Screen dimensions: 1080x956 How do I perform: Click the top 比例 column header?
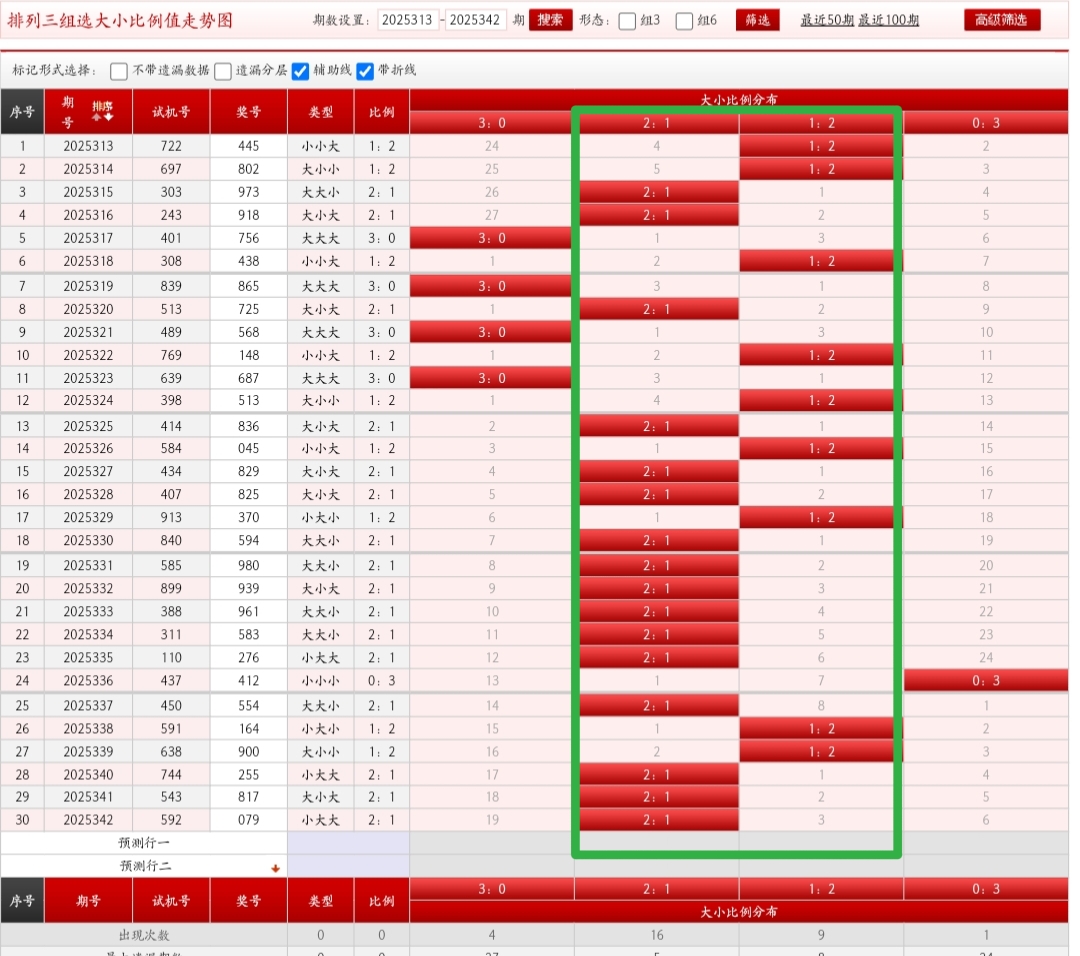[382, 112]
